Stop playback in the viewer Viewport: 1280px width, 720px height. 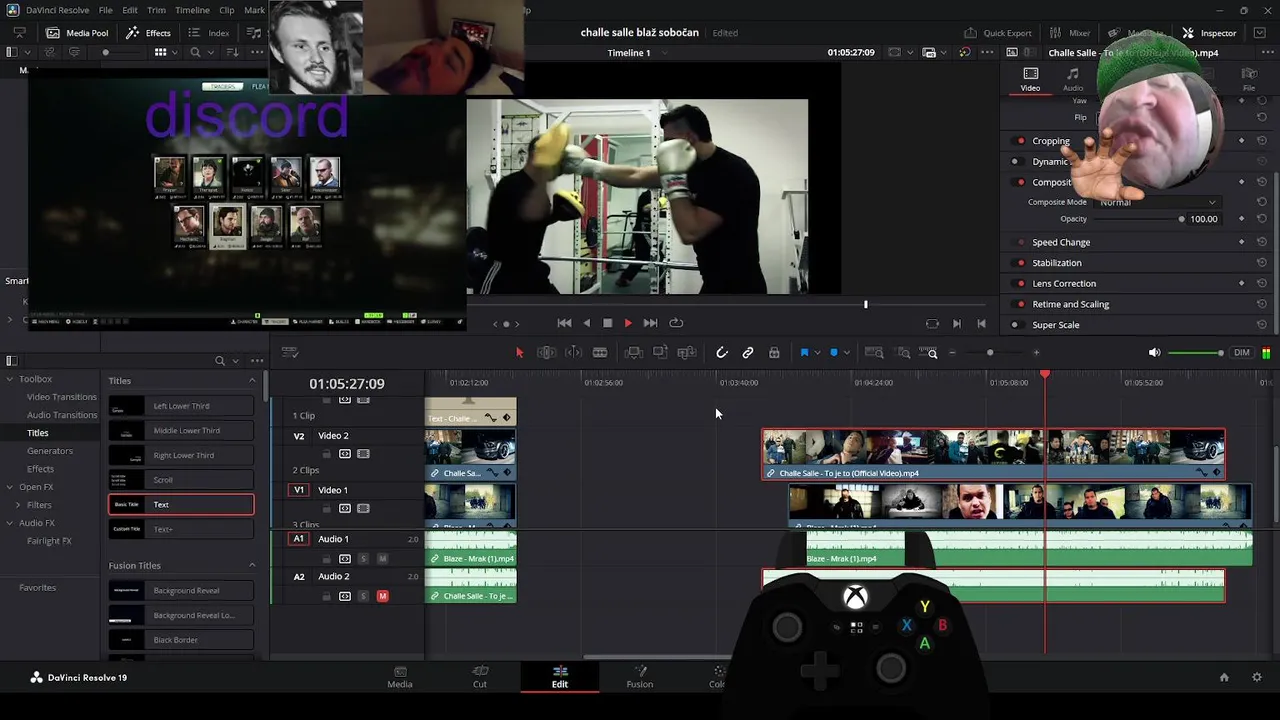(x=607, y=323)
